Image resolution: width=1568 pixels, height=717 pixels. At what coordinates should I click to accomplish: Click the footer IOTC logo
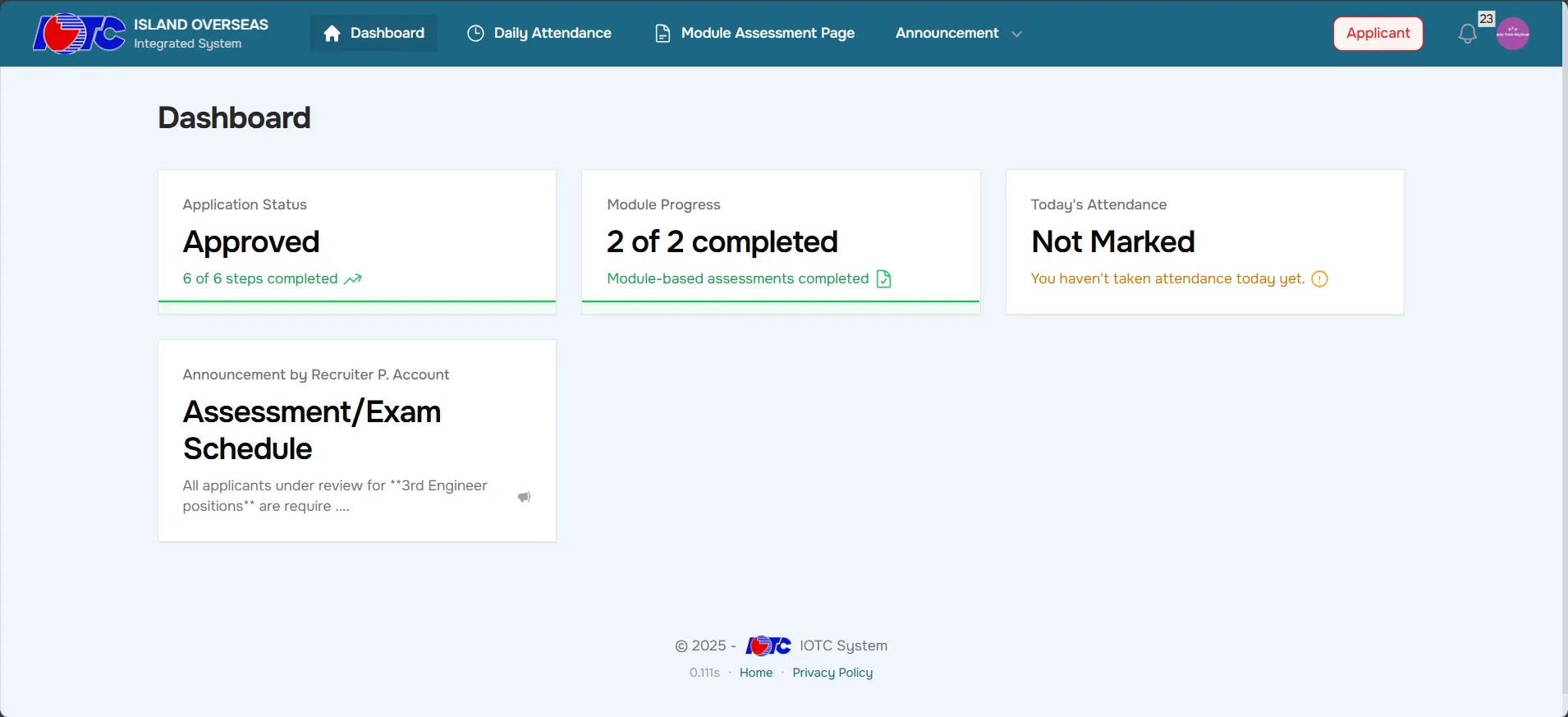[768, 646]
